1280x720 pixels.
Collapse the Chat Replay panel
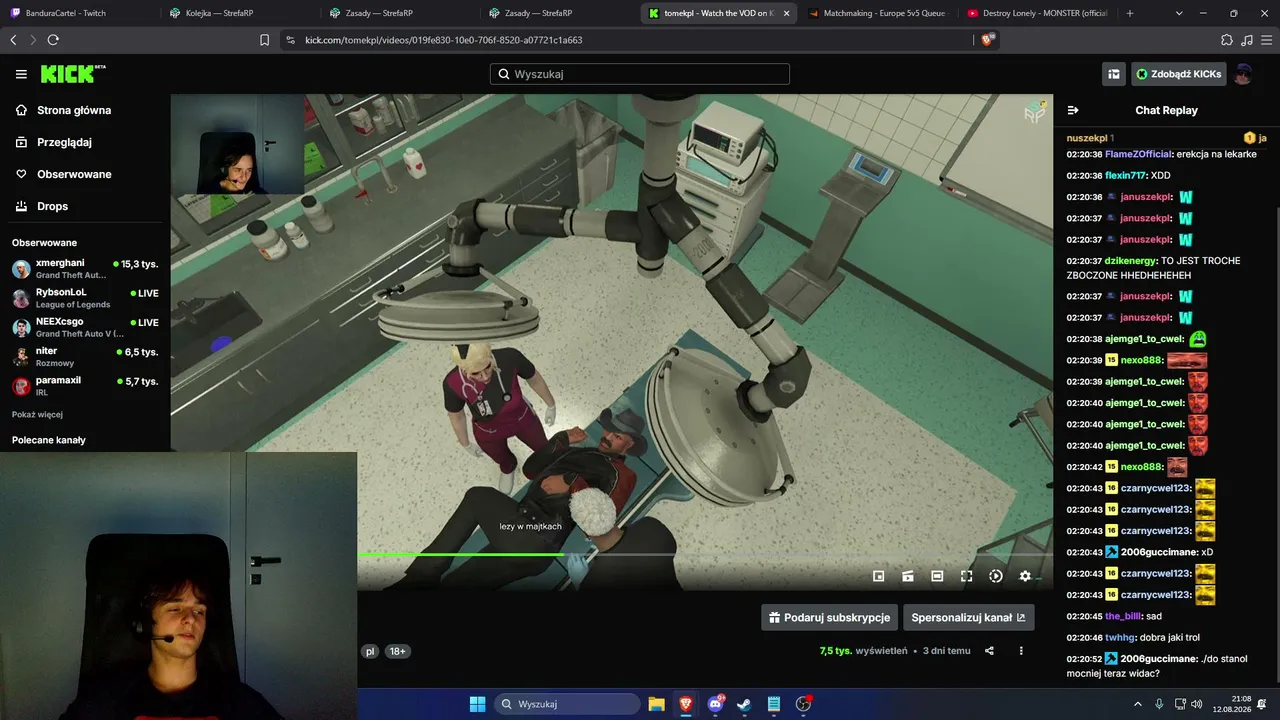[x=1073, y=110]
